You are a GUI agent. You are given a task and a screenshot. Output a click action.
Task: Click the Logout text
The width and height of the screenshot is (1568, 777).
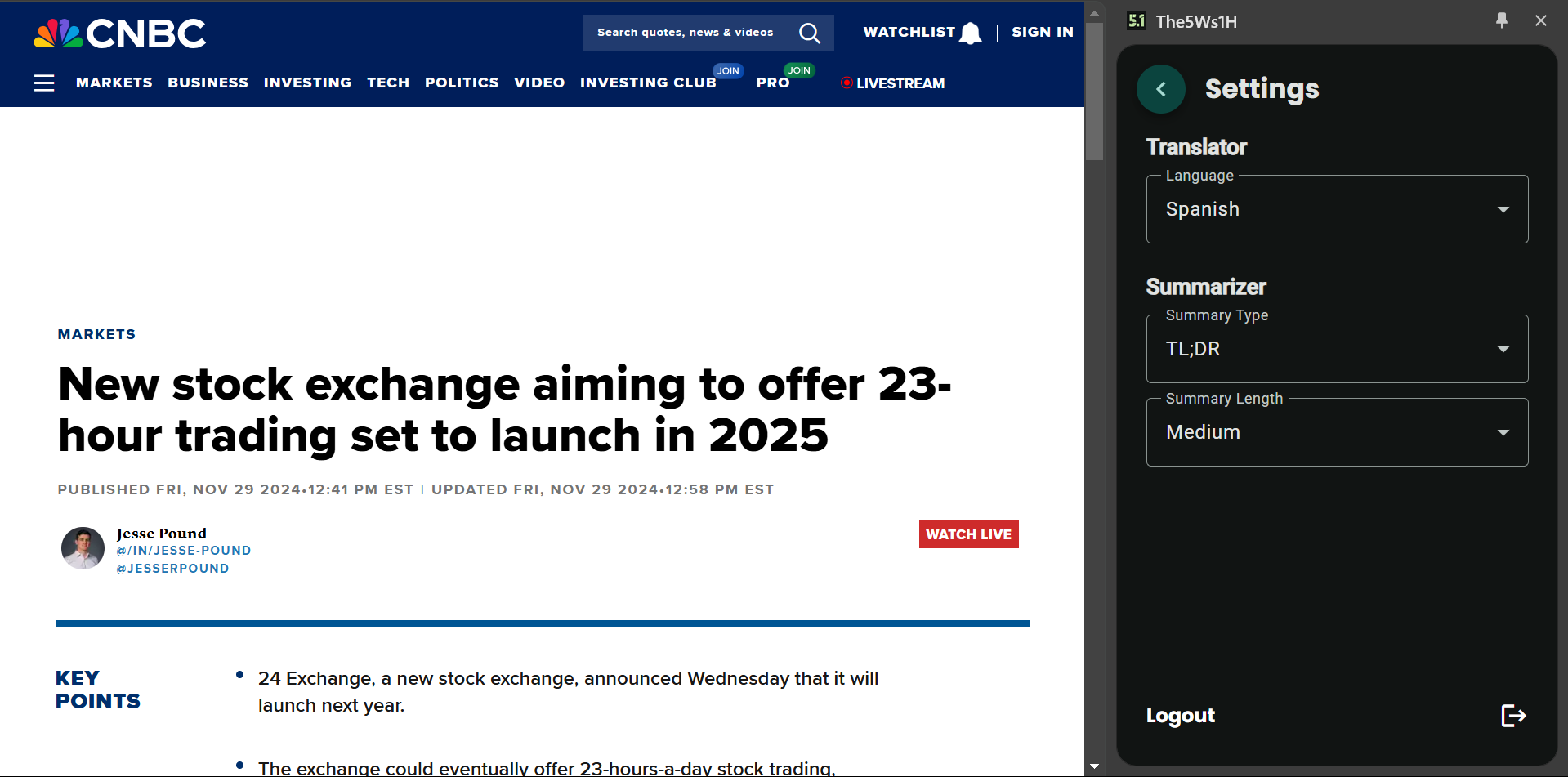point(1181,716)
